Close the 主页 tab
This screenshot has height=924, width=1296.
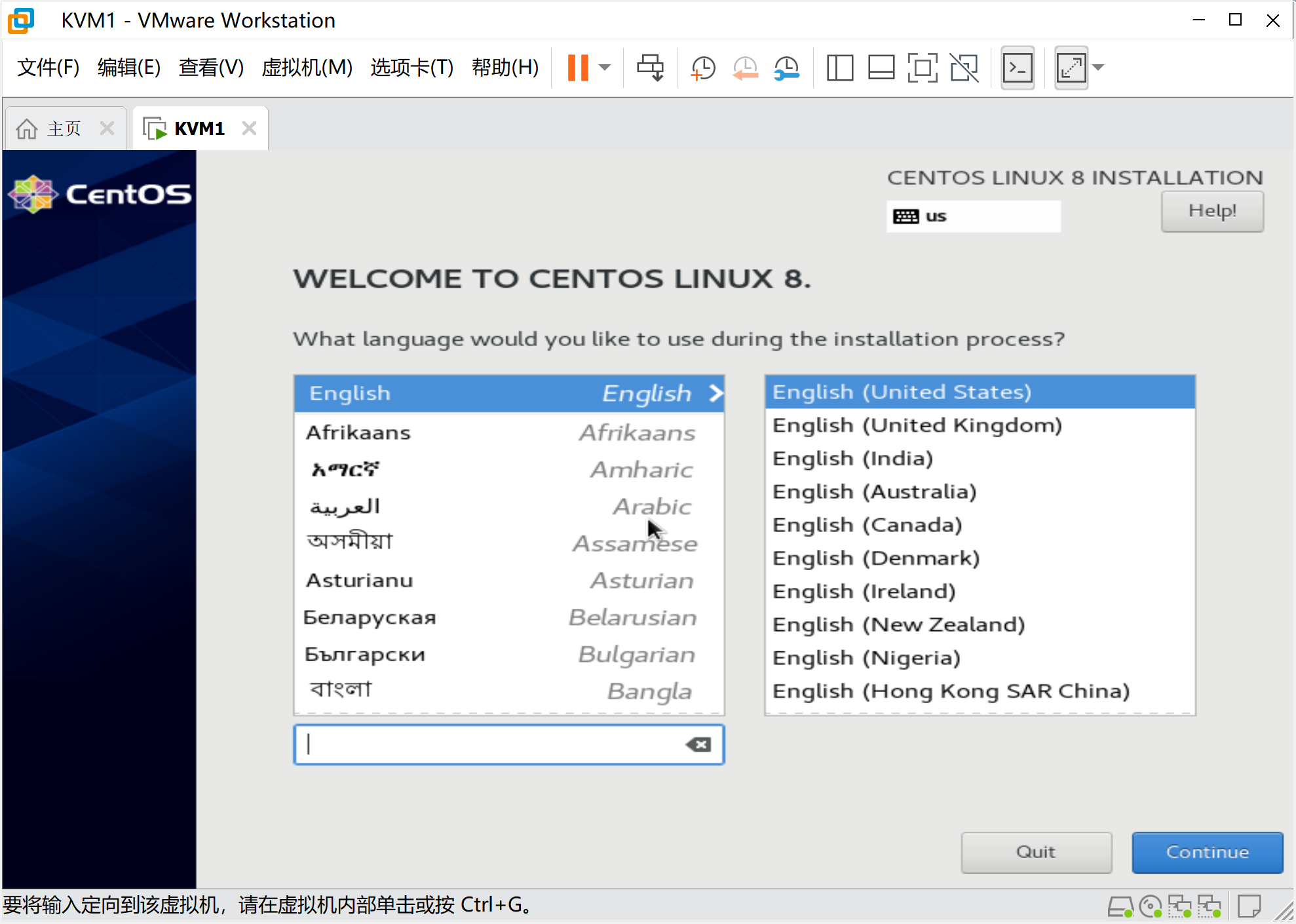(x=107, y=128)
